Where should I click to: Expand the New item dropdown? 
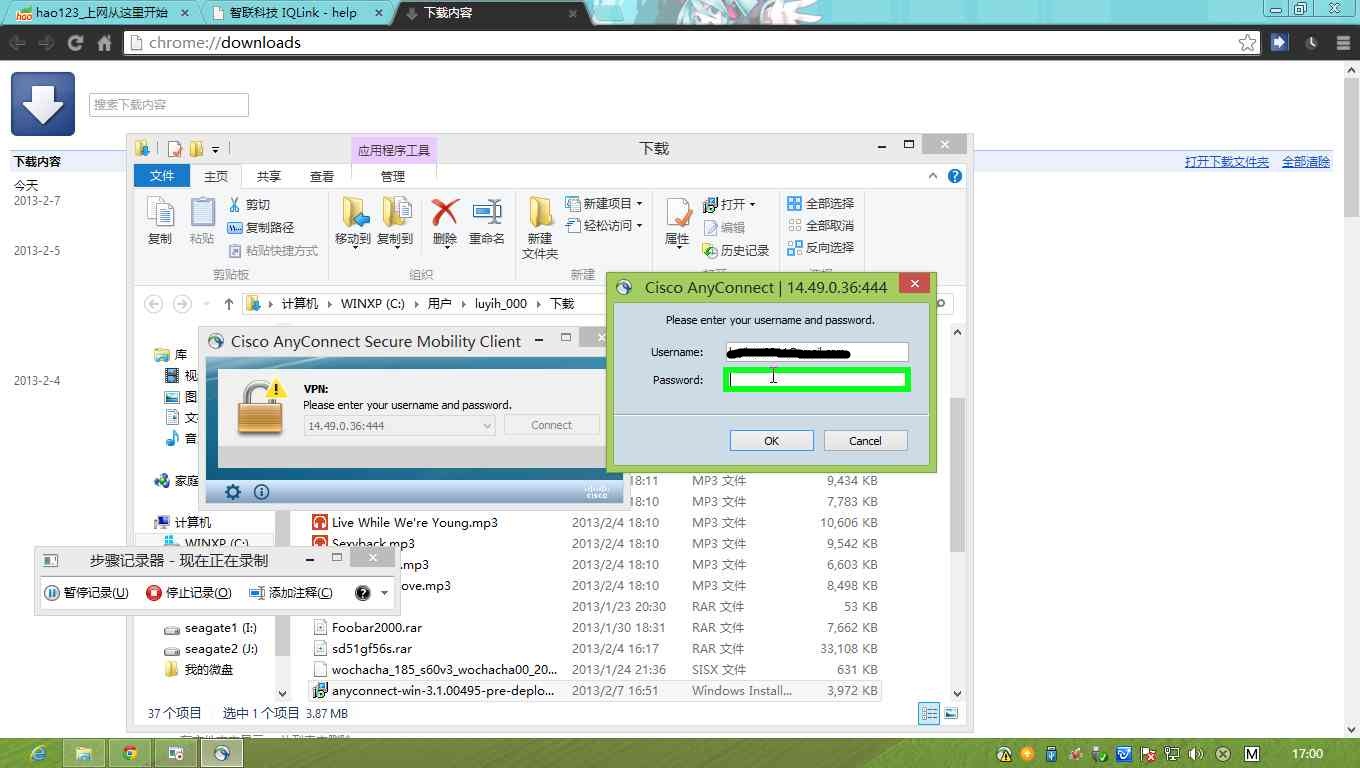(x=639, y=204)
